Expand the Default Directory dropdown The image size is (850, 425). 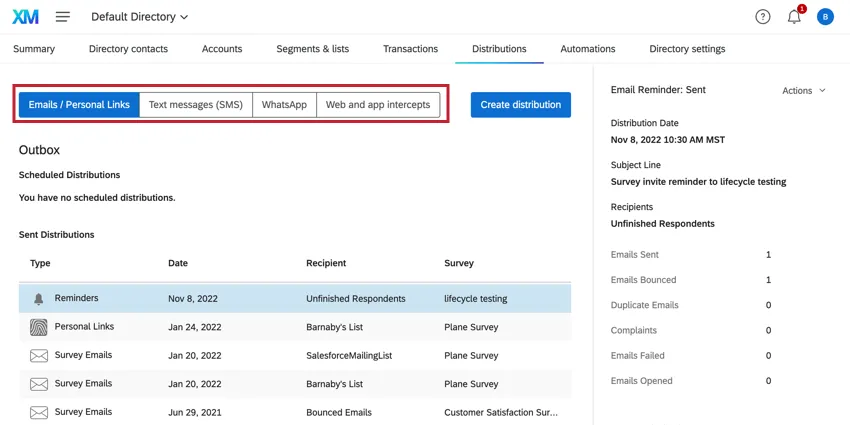click(139, 17)
